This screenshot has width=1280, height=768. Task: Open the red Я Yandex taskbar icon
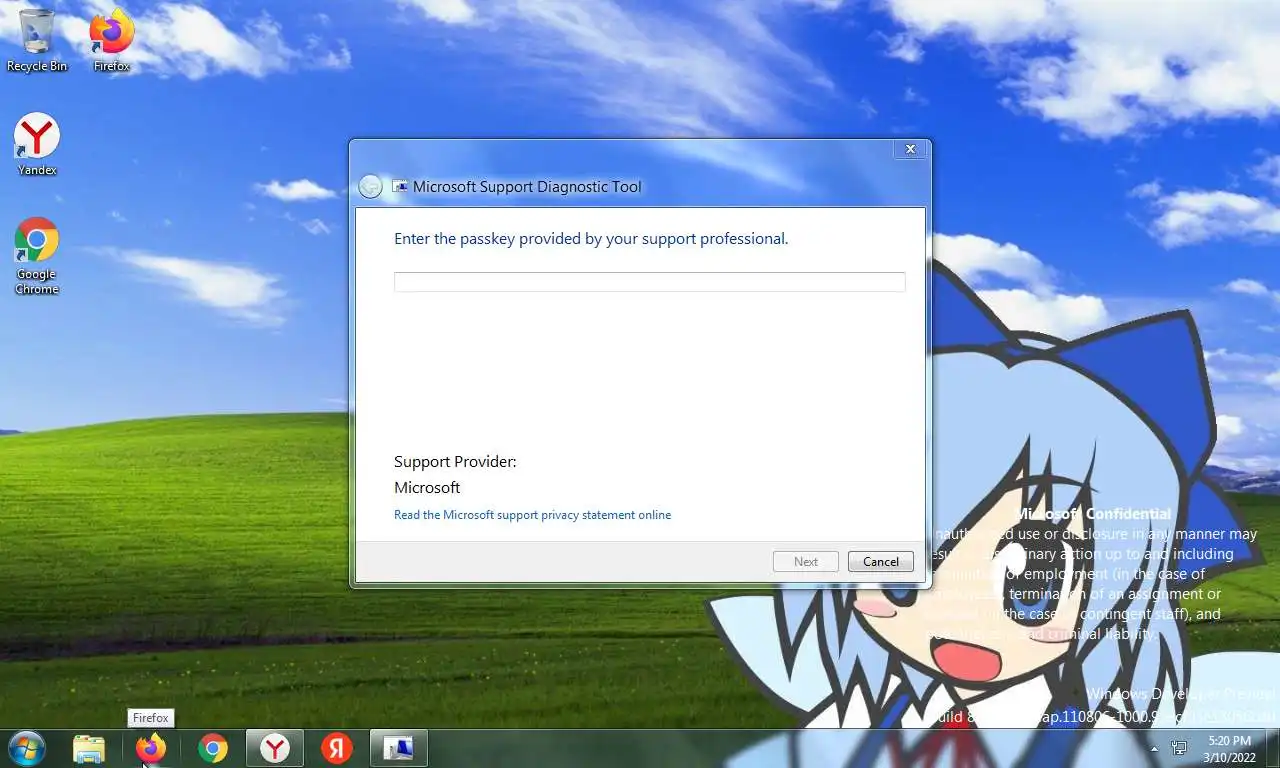point(337,748)
